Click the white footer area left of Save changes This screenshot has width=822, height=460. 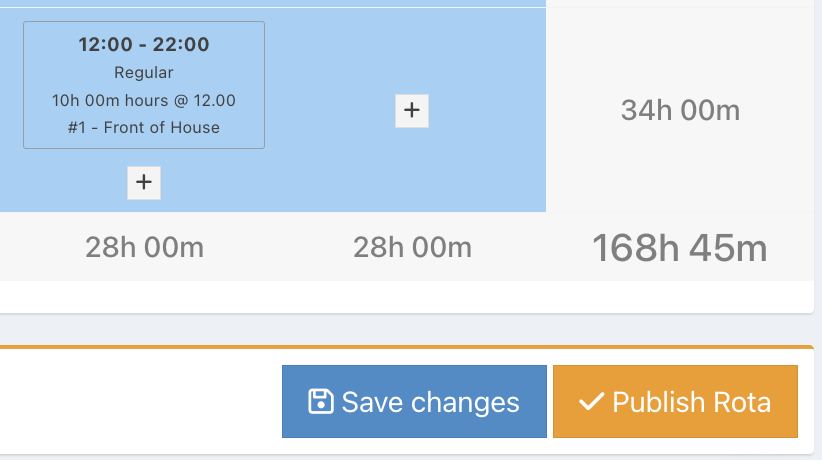140,402
